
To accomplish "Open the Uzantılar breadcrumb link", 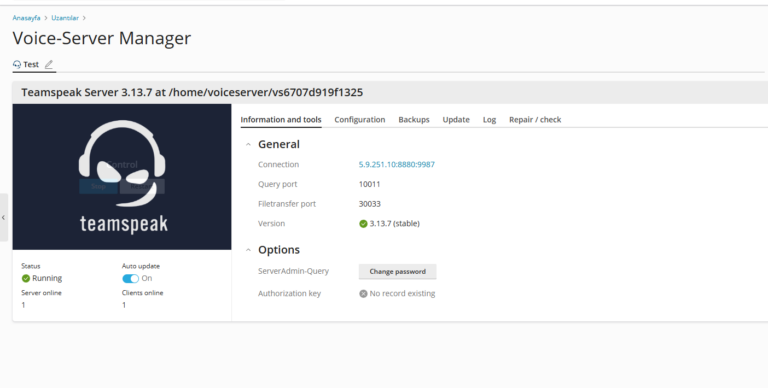I will pos(65,18).
